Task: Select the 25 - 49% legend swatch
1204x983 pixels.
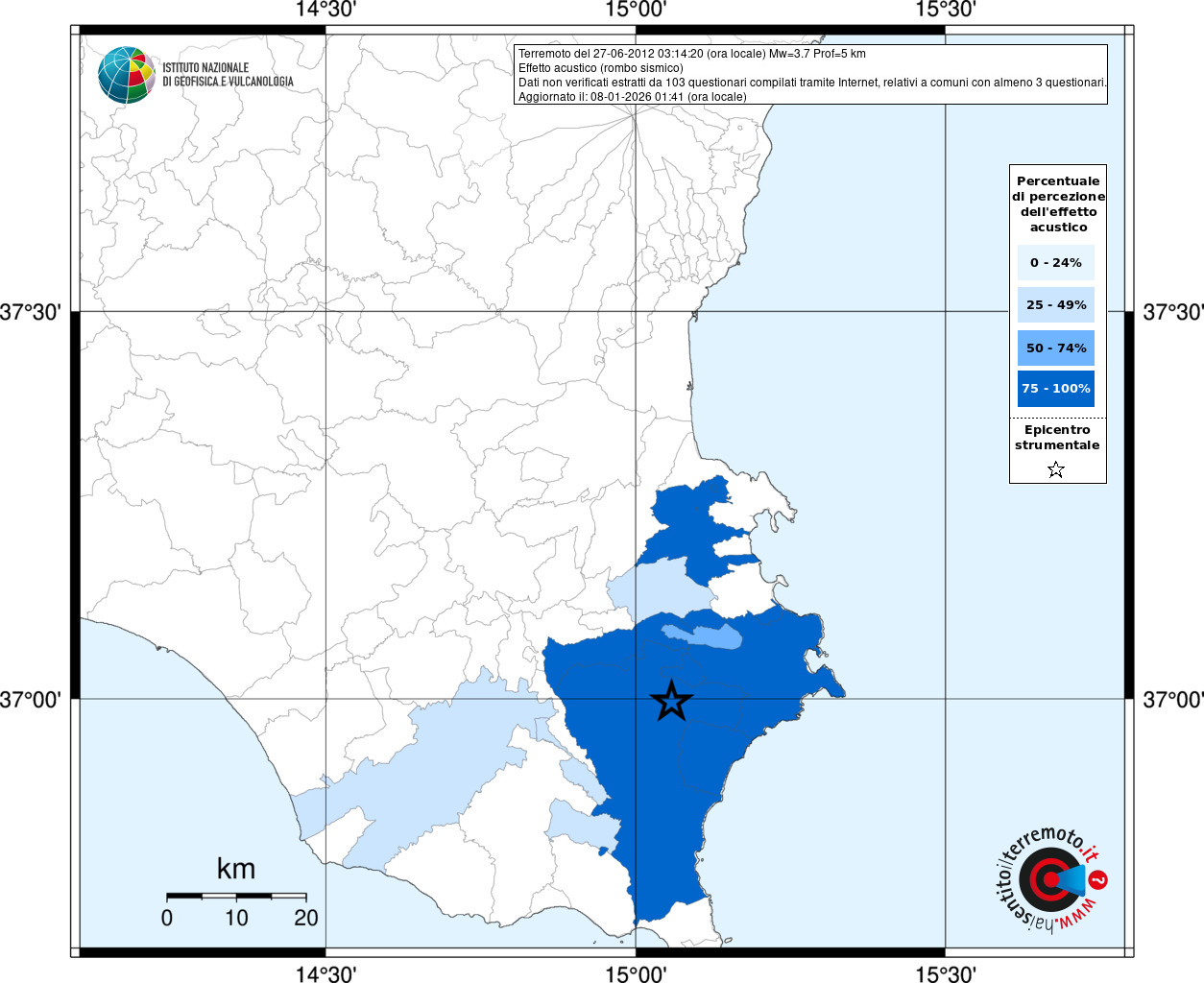Action: tap(1056, 304)
